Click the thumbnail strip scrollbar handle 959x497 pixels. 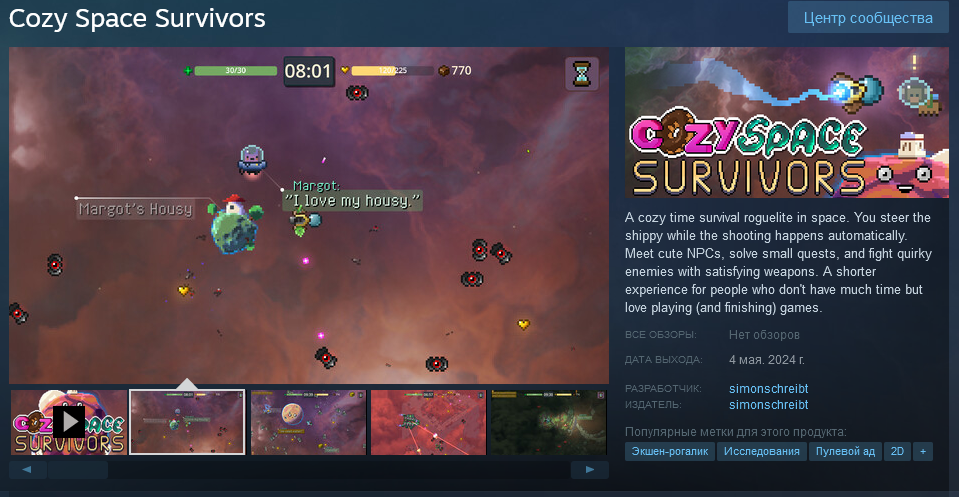[78, 469]
